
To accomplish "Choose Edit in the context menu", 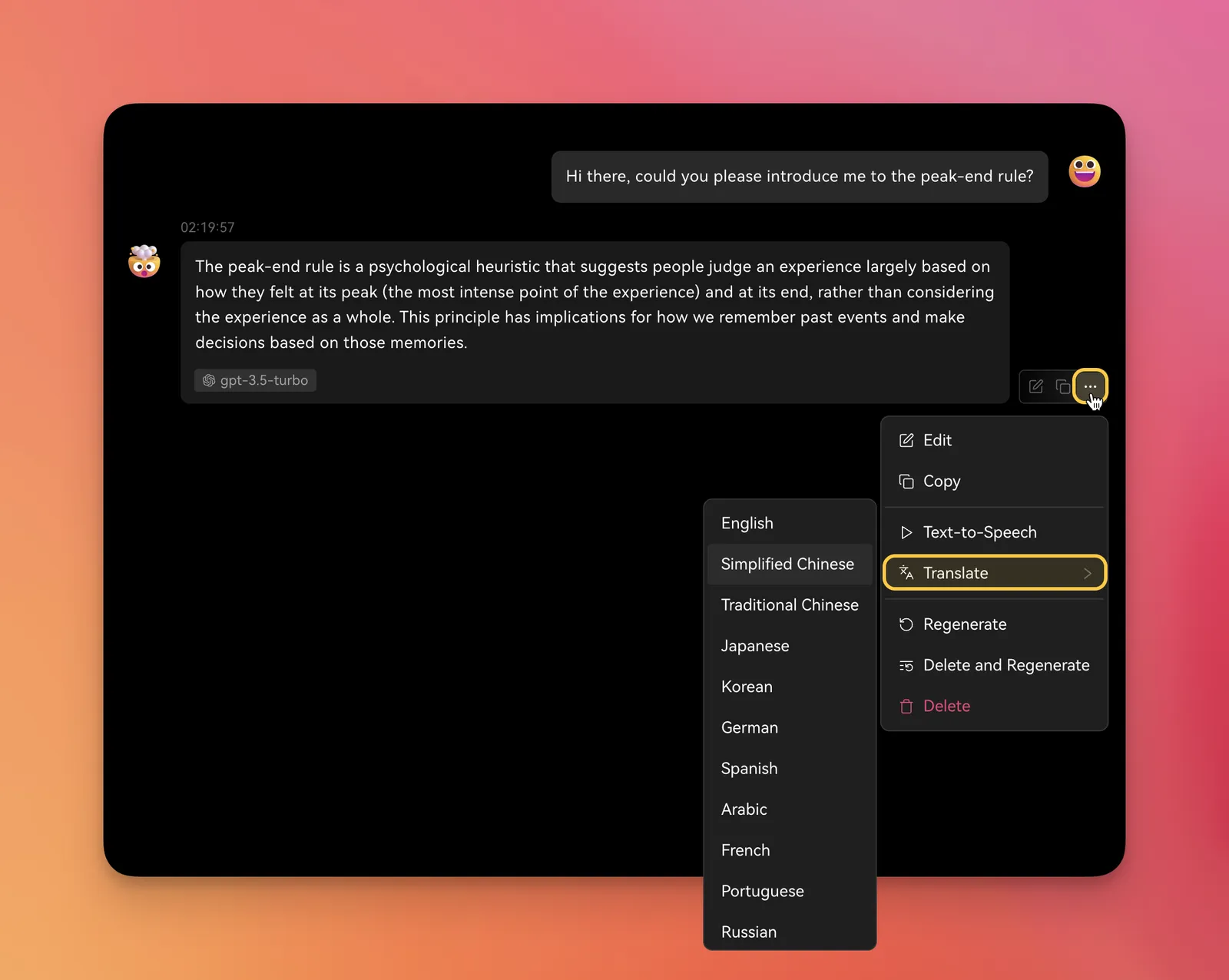I will (x=937, y=440).
